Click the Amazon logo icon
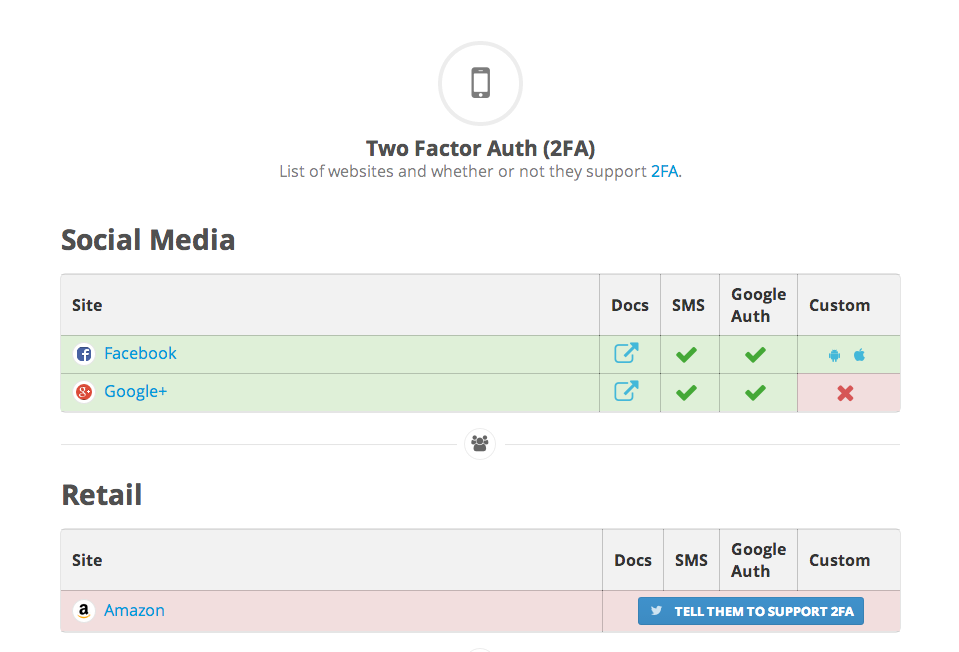Image resolution: width=959 pixels, height=652 pixels. [84, 610]
